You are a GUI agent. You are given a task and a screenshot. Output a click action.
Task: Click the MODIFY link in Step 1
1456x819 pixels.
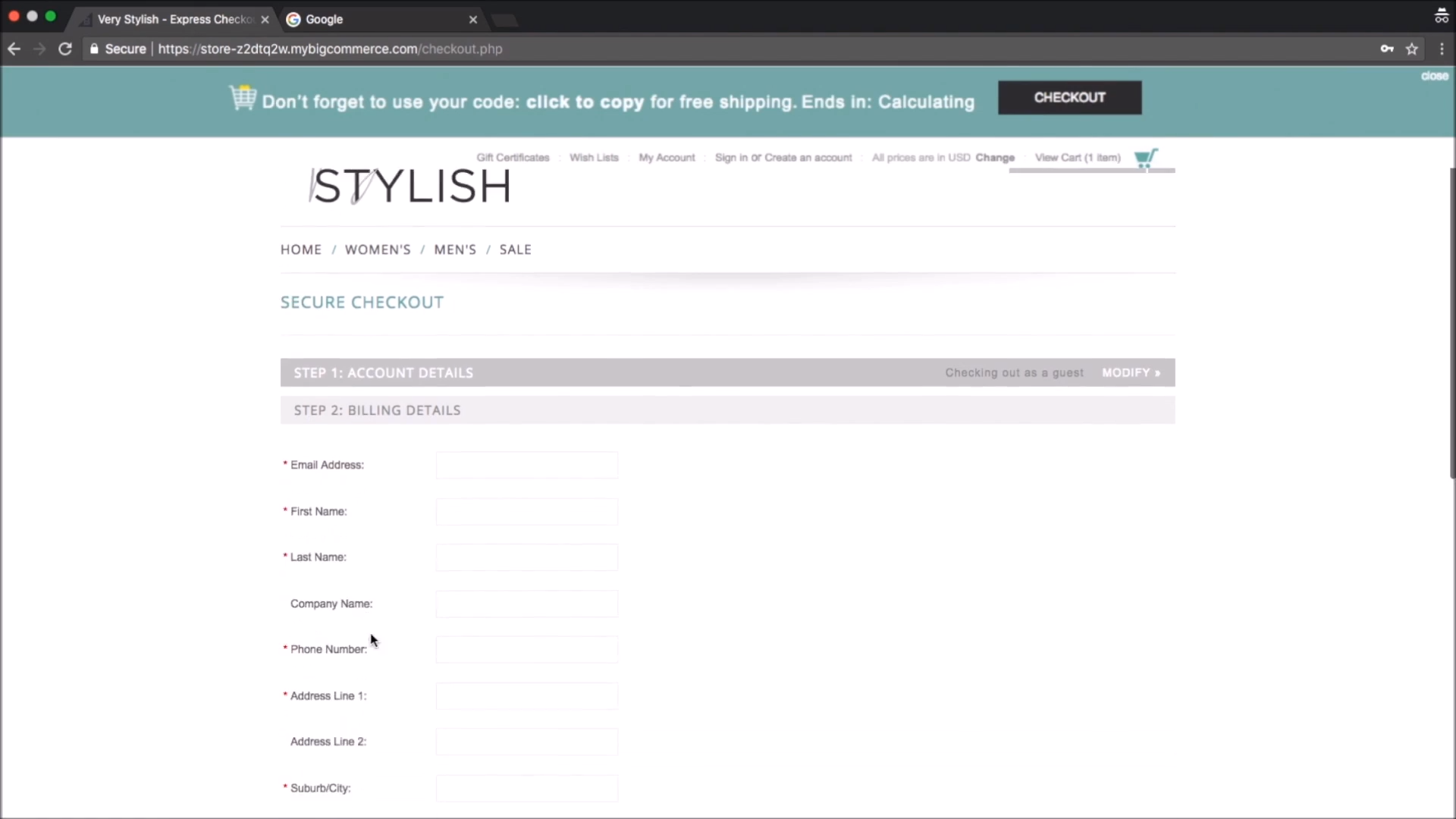pyautogui.click(x=1131, y=372)
